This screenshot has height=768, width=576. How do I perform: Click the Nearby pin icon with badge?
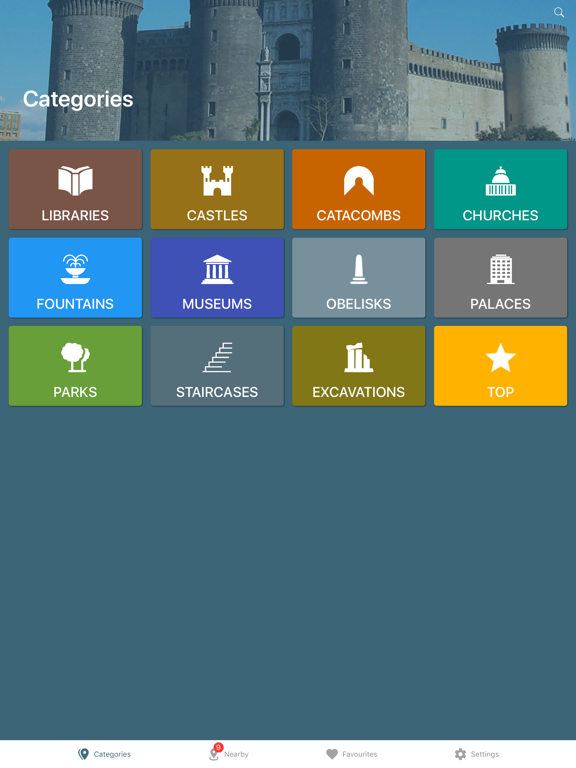[x=215, y=752]
